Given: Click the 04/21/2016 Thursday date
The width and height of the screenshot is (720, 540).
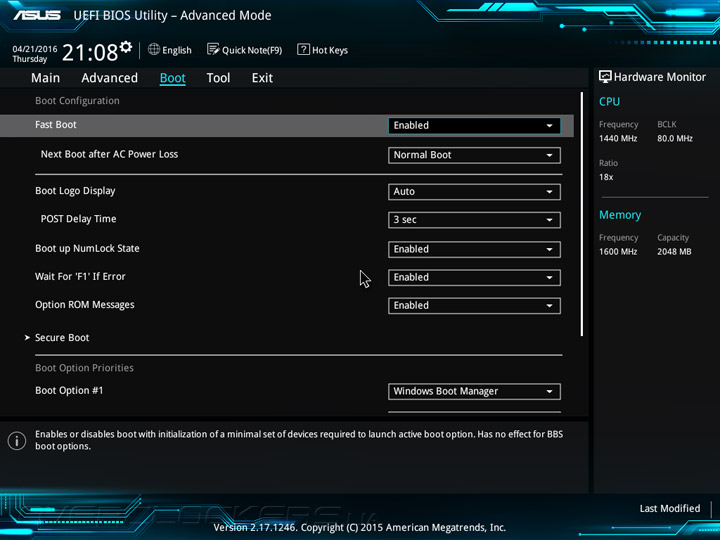Looking at the screenshot, I should (34, 54).
